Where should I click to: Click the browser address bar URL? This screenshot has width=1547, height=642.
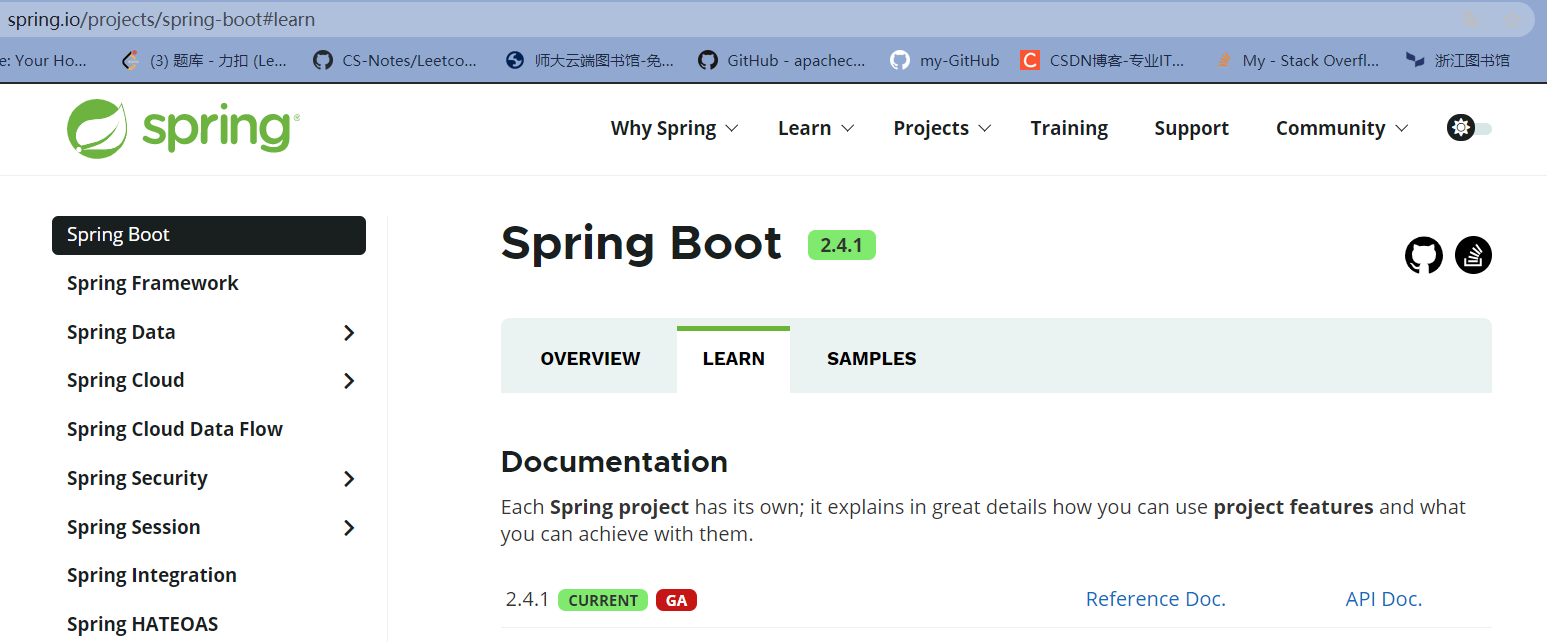point(161,19)
